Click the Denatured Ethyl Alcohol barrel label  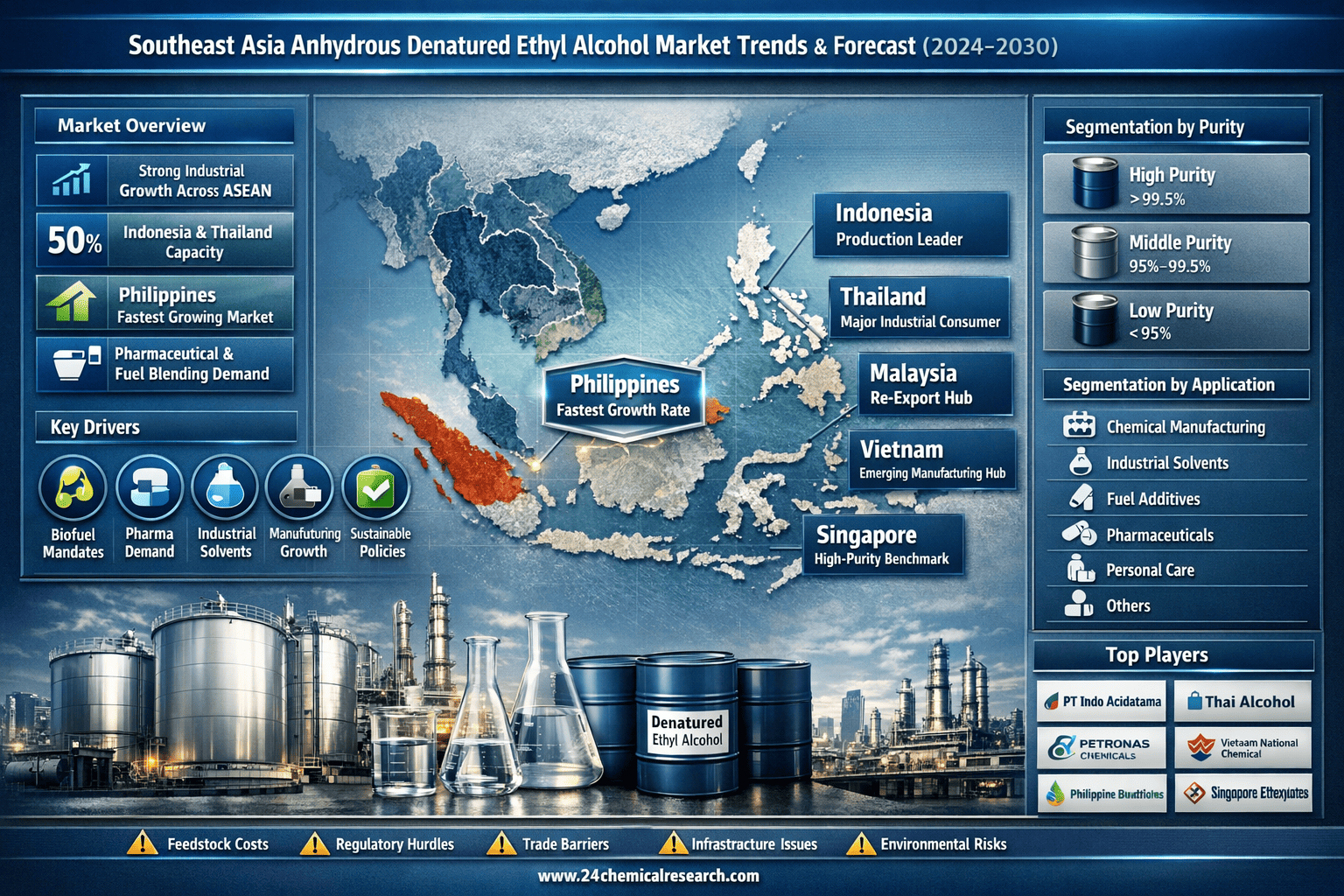tap(687, 731)
